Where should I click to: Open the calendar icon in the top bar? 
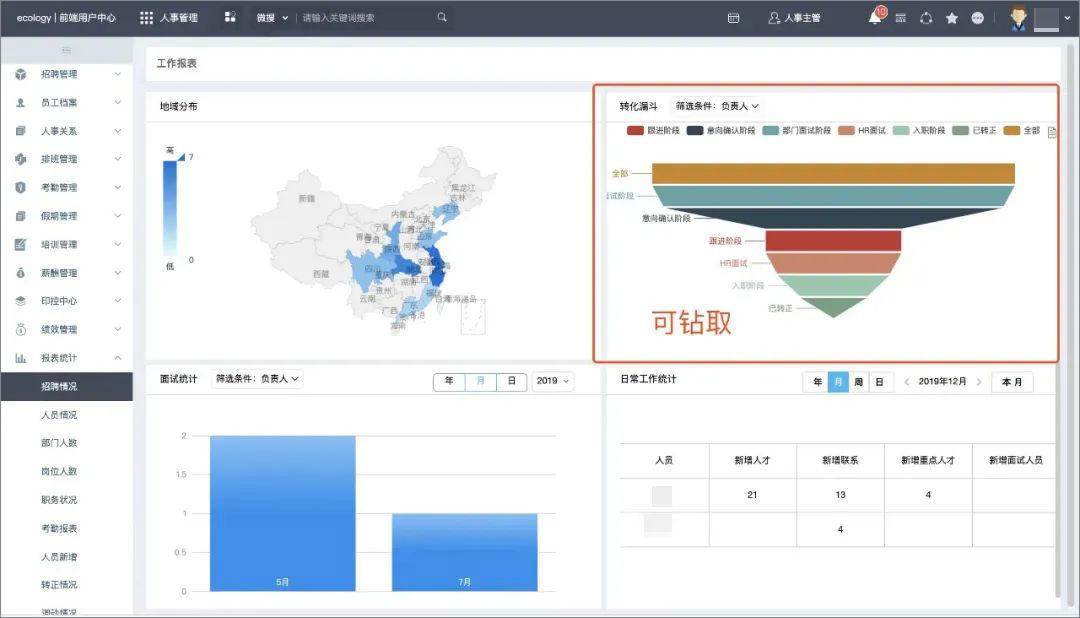(x=733, y=17)
